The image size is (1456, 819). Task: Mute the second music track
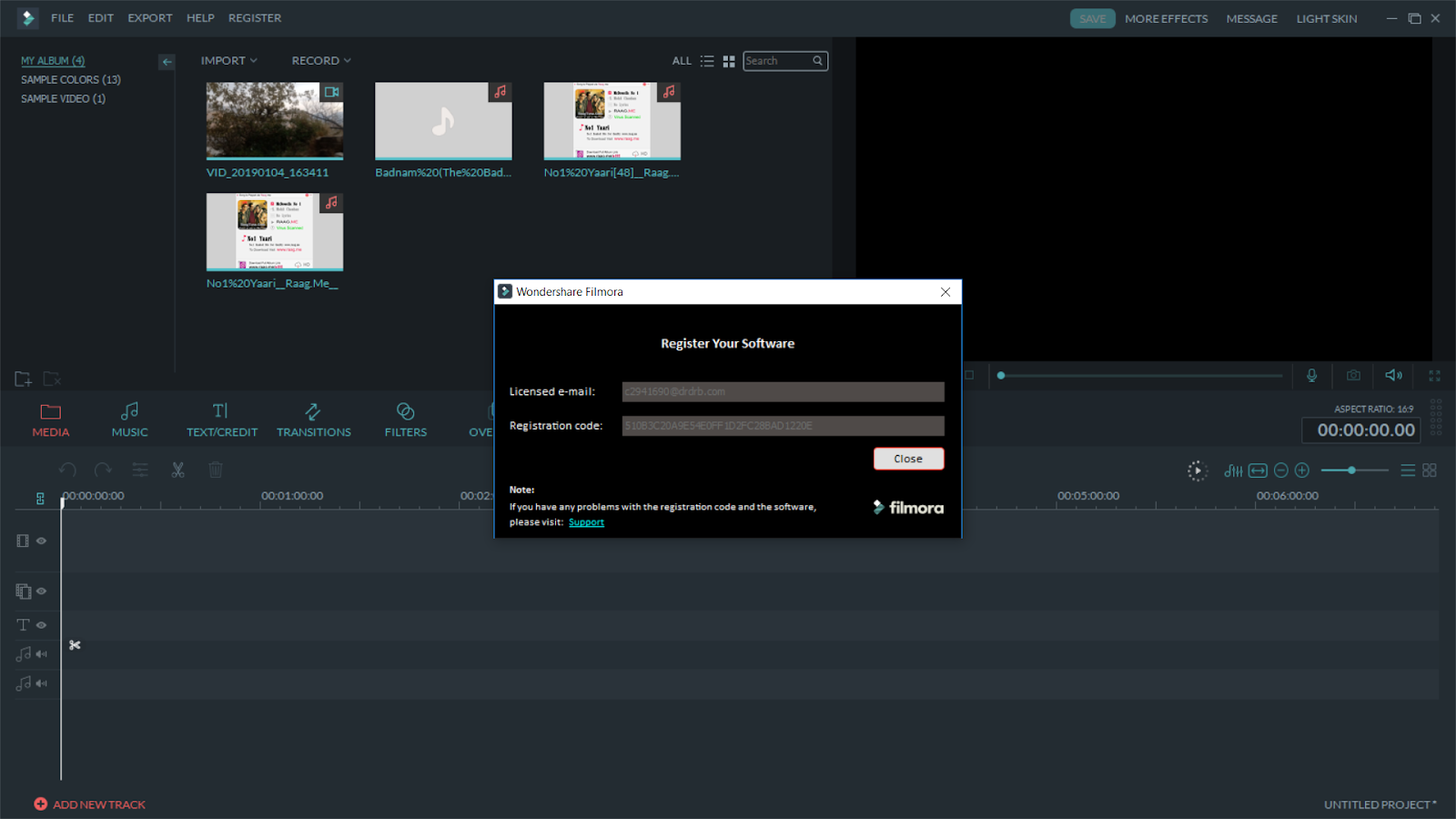click(42, 683)
